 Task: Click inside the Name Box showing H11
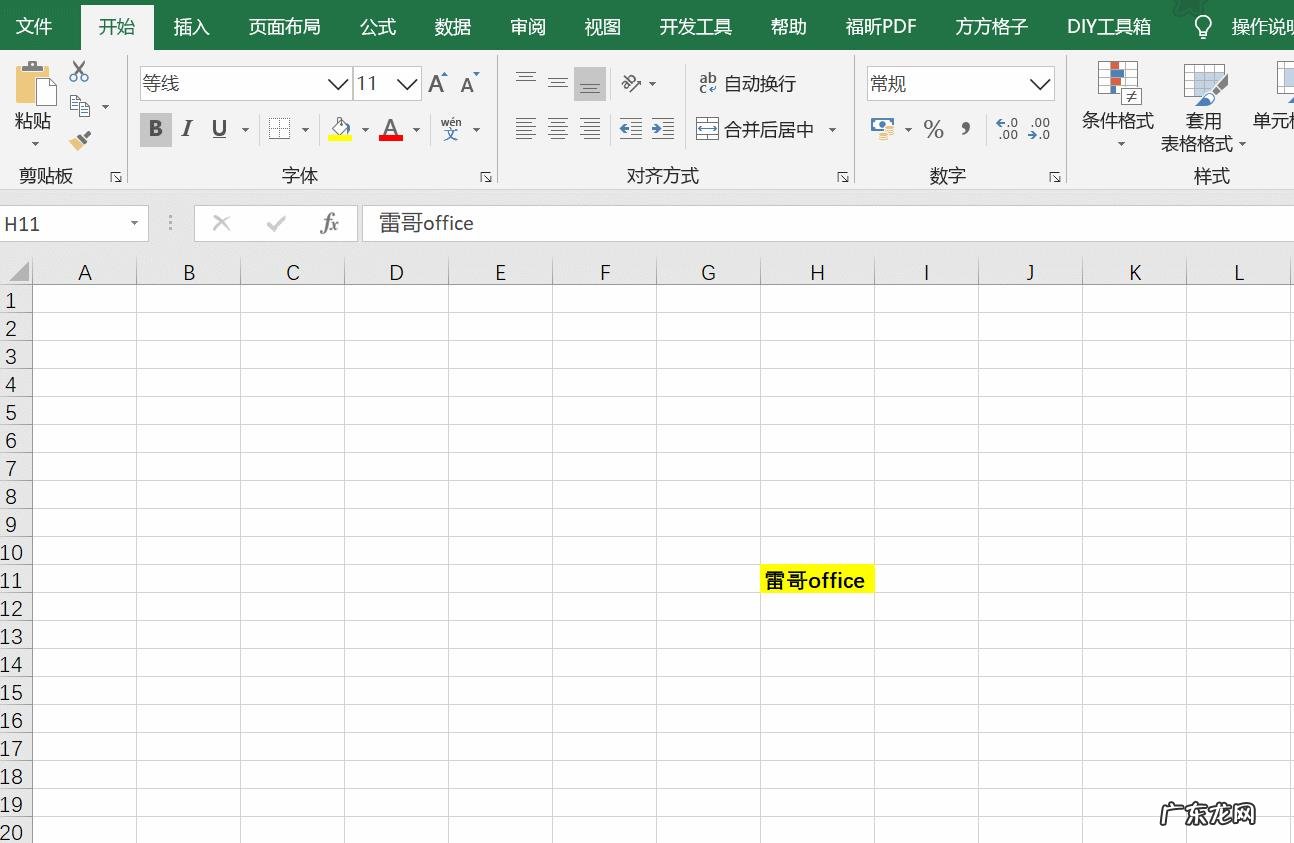pyautogui.click(x=60, y=223)
